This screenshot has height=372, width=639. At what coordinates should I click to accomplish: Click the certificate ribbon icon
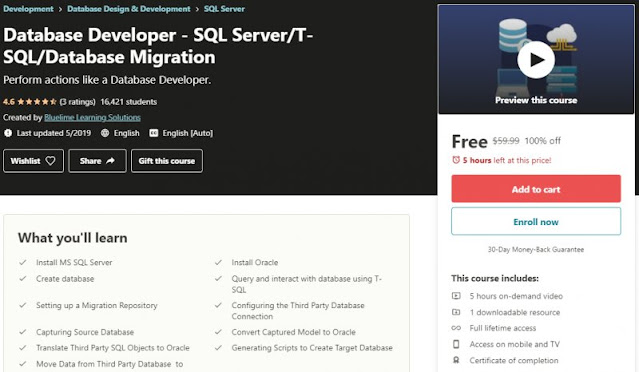[456, 360]
